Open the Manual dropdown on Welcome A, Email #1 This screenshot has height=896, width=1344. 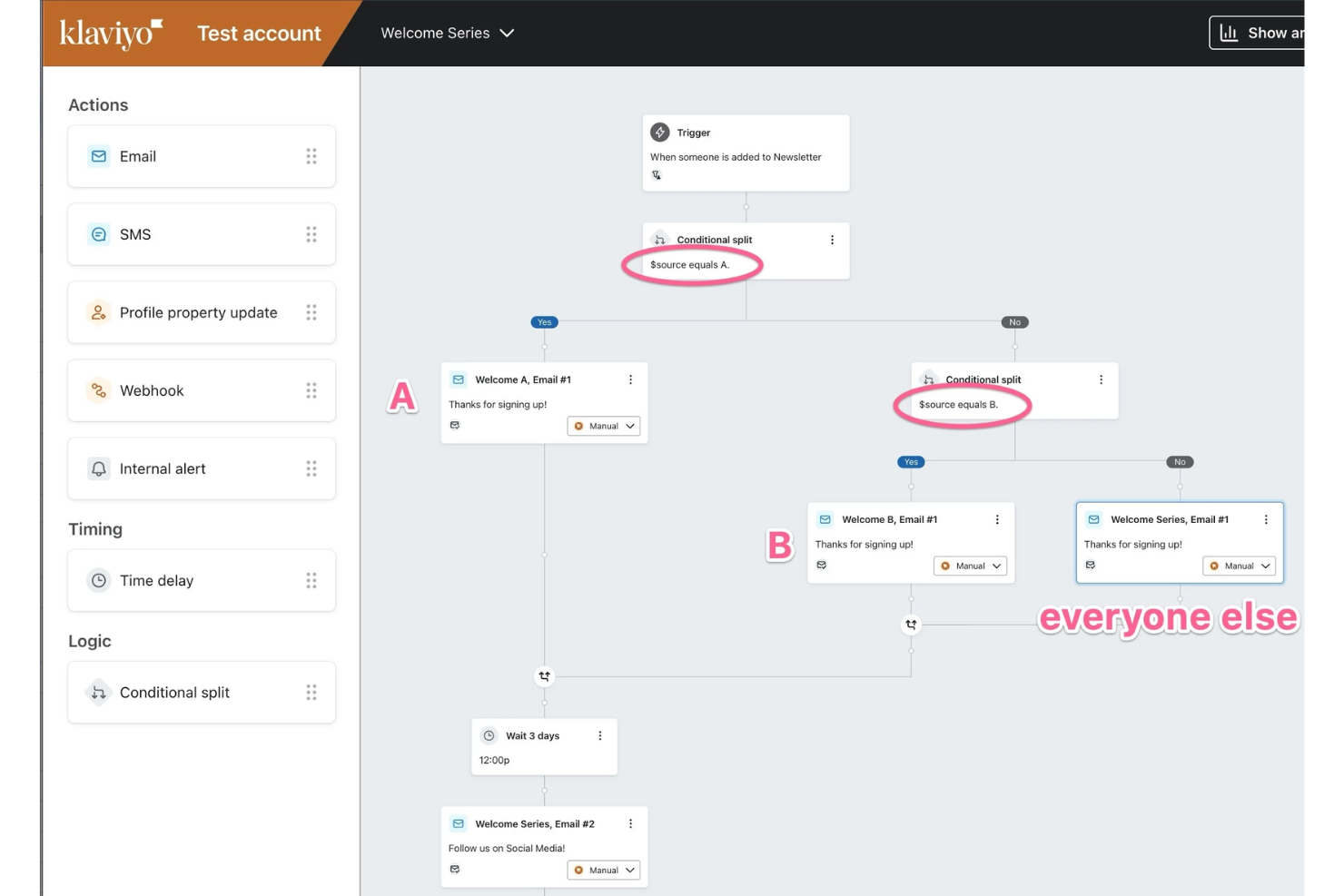(603, 426)
